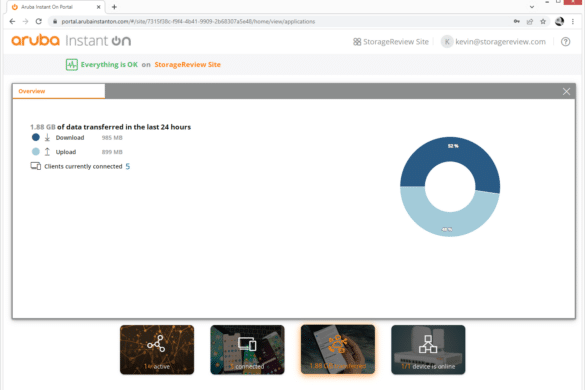
Task: Click the Upload label
Action: pyautogui.click(x=66, y=152)
